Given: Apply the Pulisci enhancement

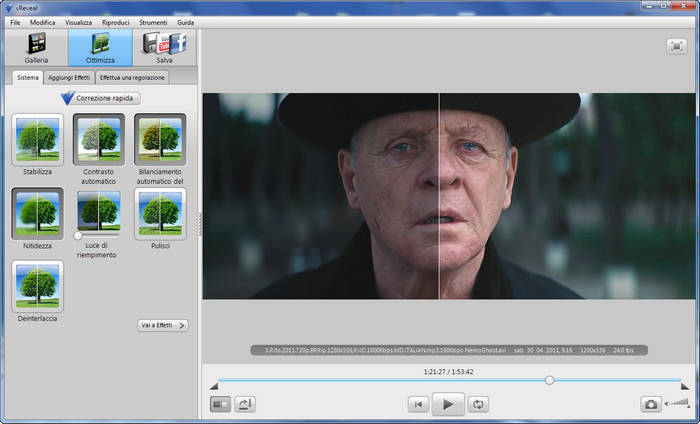Looking at the screenshot, I should tap(160, 214).
